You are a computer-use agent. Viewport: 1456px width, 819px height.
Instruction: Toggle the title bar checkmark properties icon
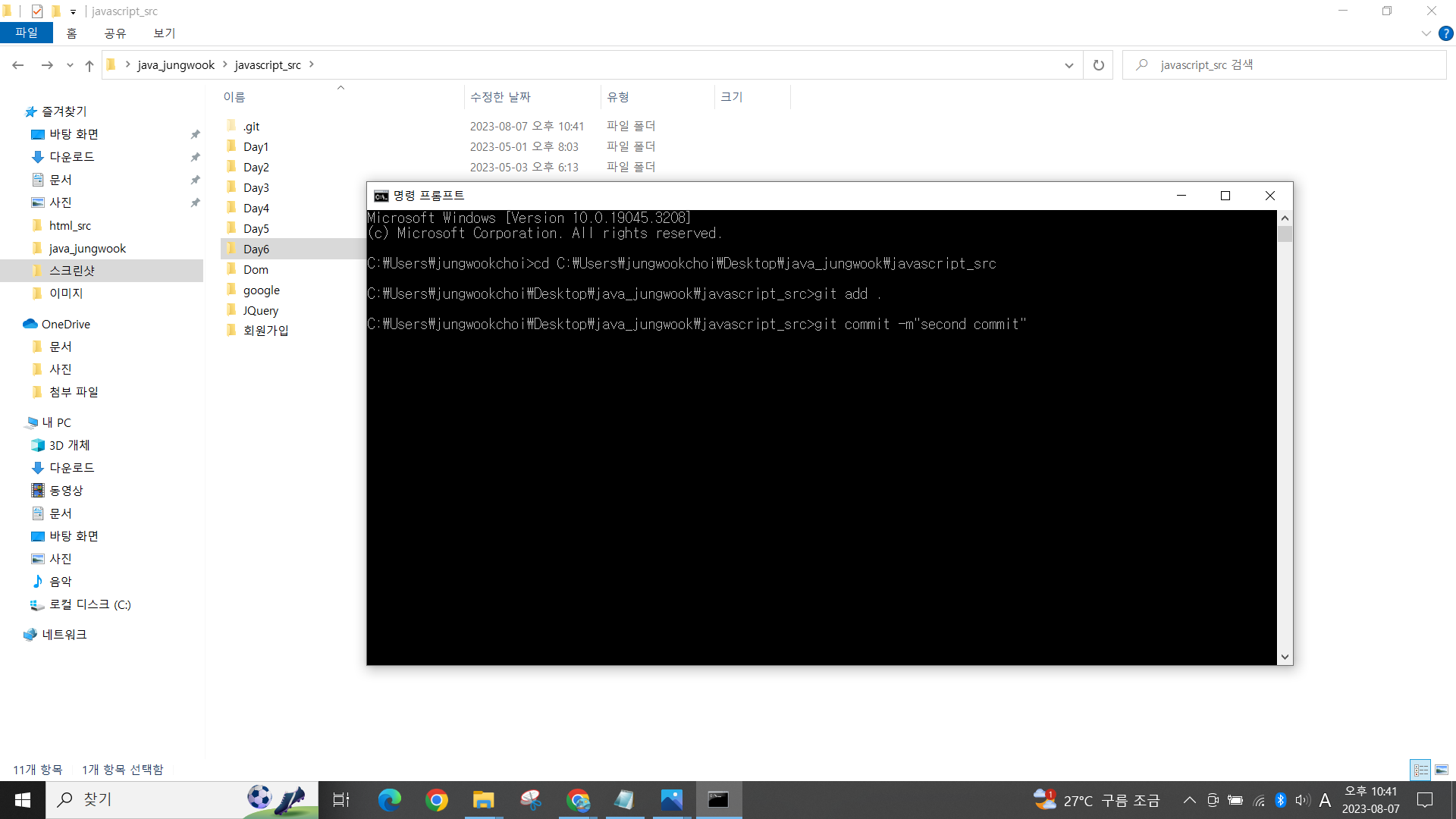(37, 11)
